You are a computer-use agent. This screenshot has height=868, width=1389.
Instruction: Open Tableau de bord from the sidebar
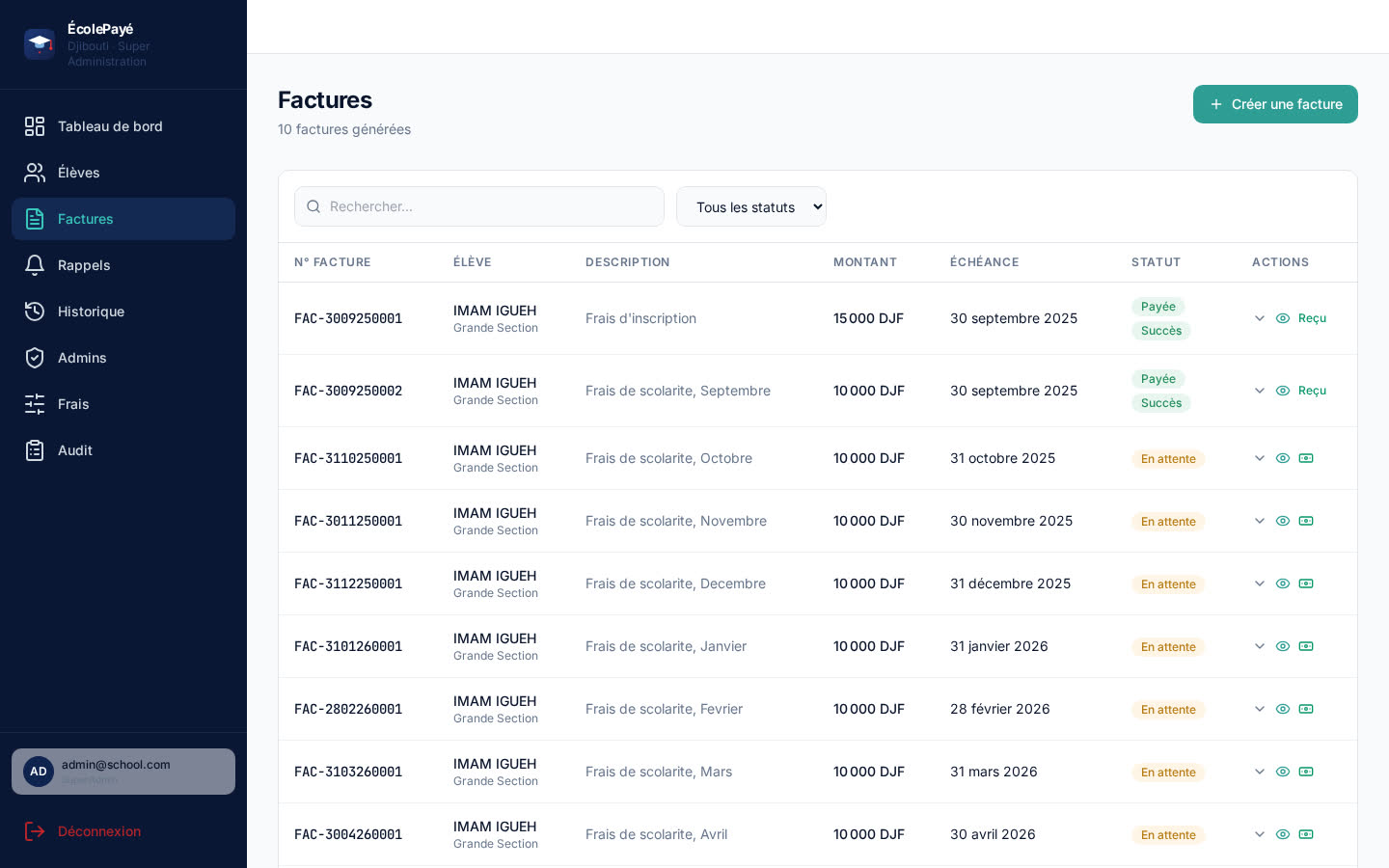pos(123,126)
